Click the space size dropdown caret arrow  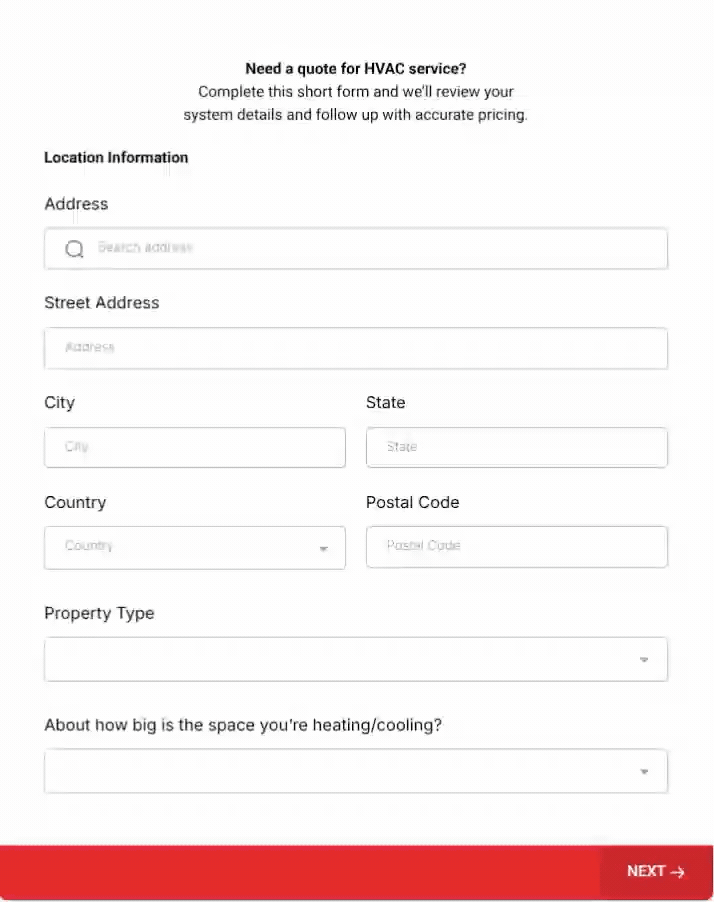(644, 772)
